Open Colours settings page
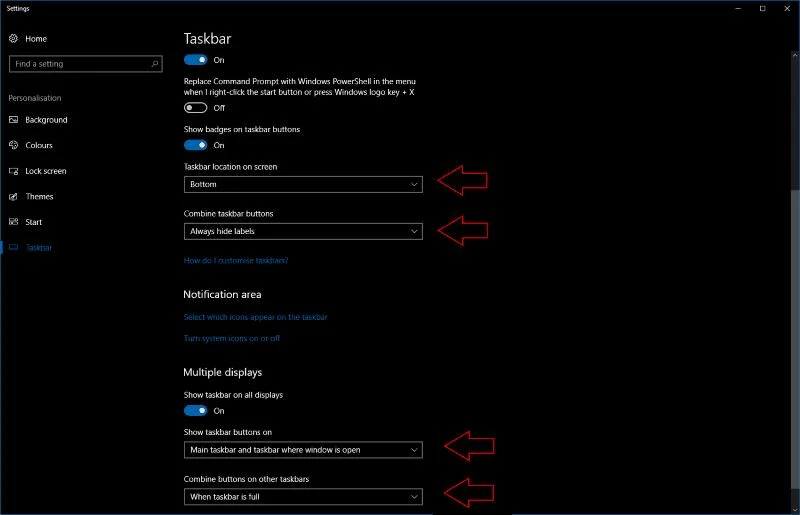The height and width of the screenshot is (515, 800). click(x=39, y=145)
